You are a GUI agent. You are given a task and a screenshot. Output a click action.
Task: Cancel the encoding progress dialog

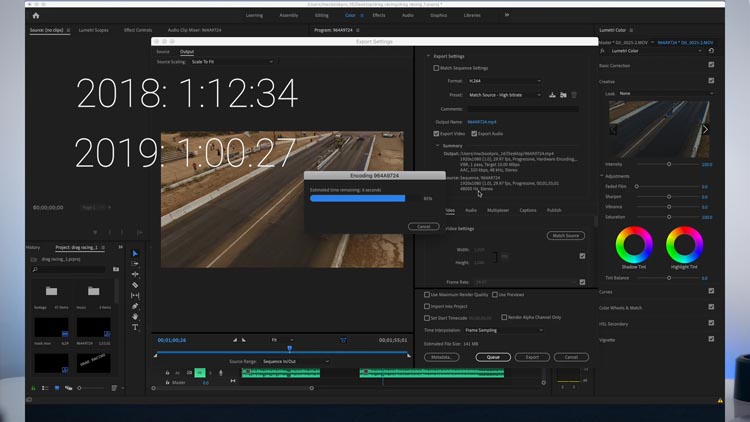coord(423,226)
